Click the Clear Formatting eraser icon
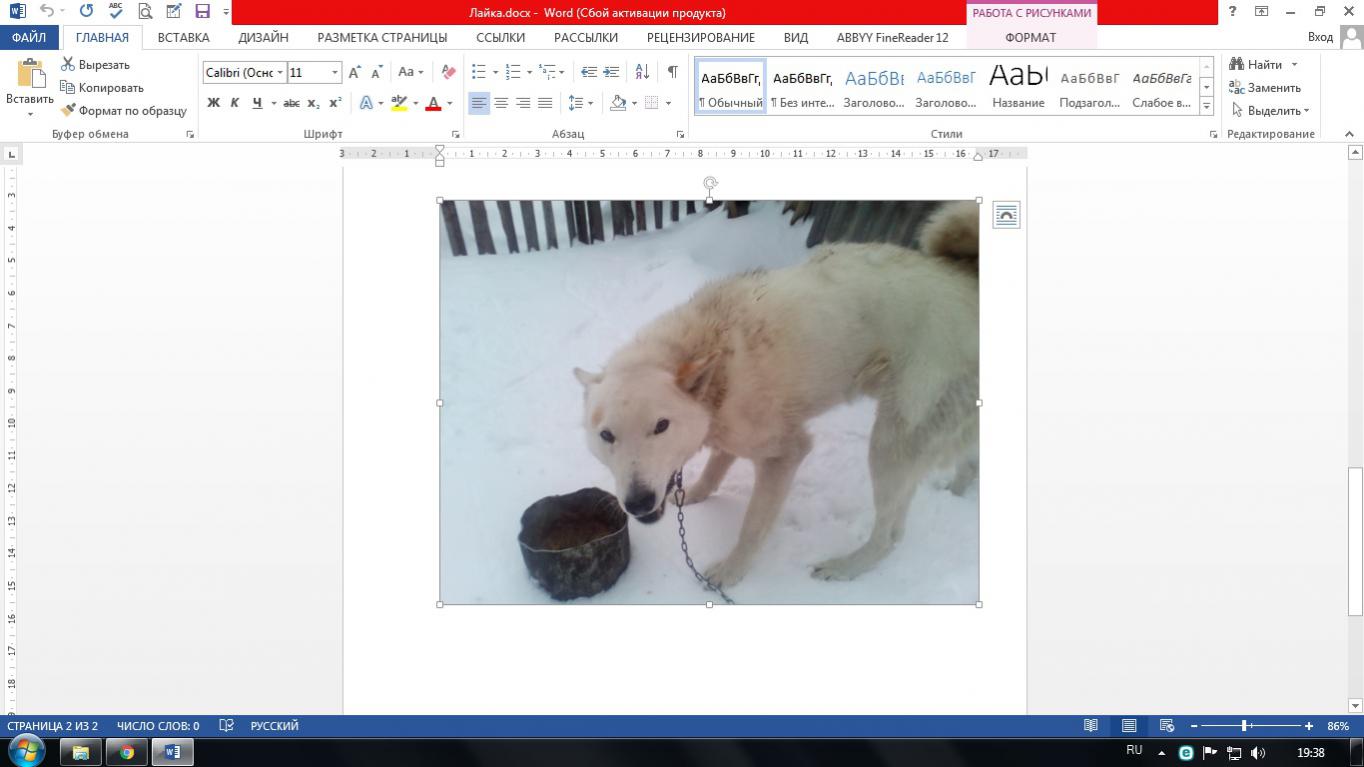1364x767 pixels. coord(448,72)
